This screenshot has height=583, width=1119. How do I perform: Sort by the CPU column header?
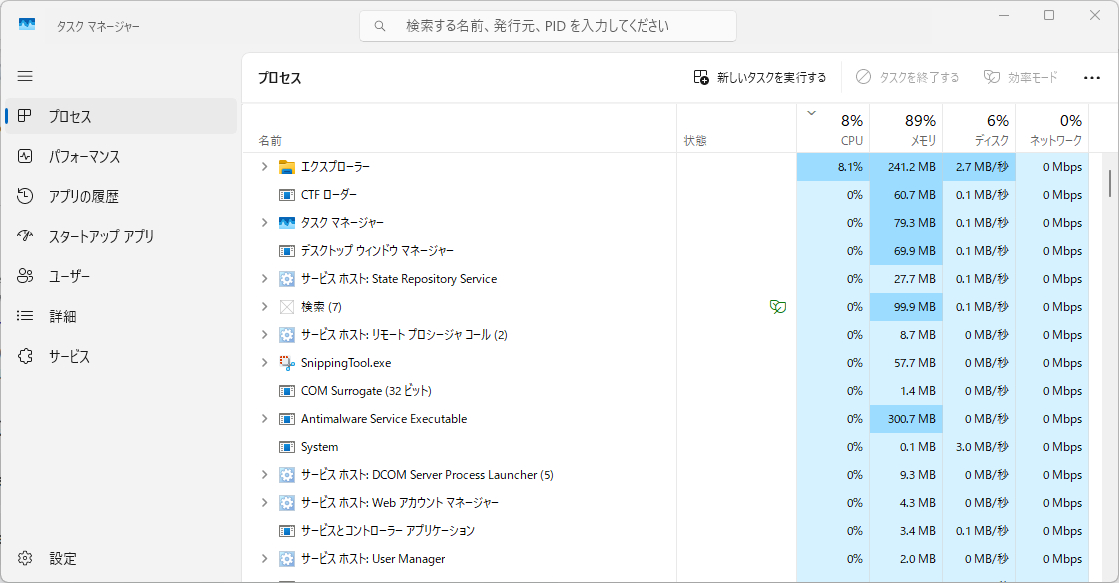click(833, 128)
